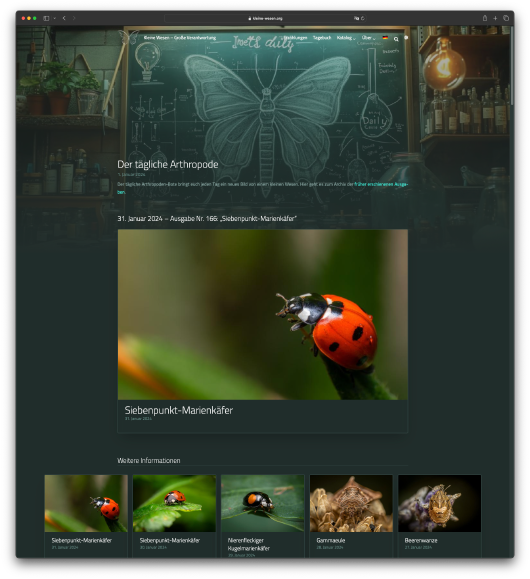Open the Siebenpunkt-Marienkäfer article title

point(178,410)
